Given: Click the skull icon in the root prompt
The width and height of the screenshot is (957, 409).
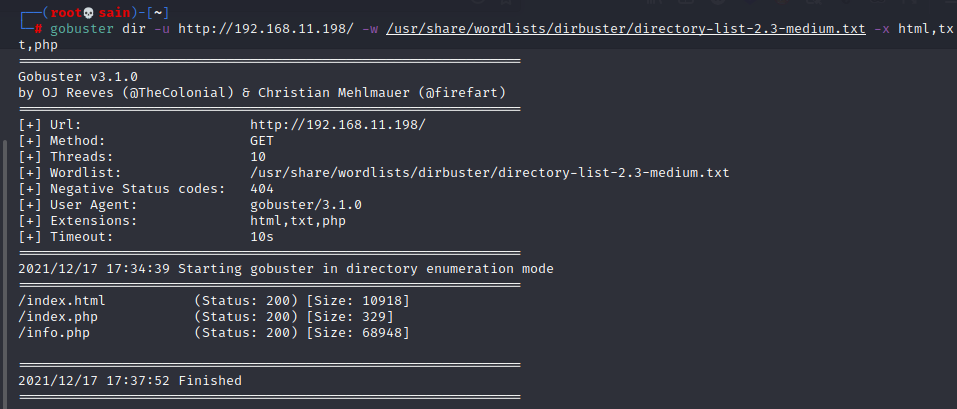Looking at the screenshot, I should (88, 13).
